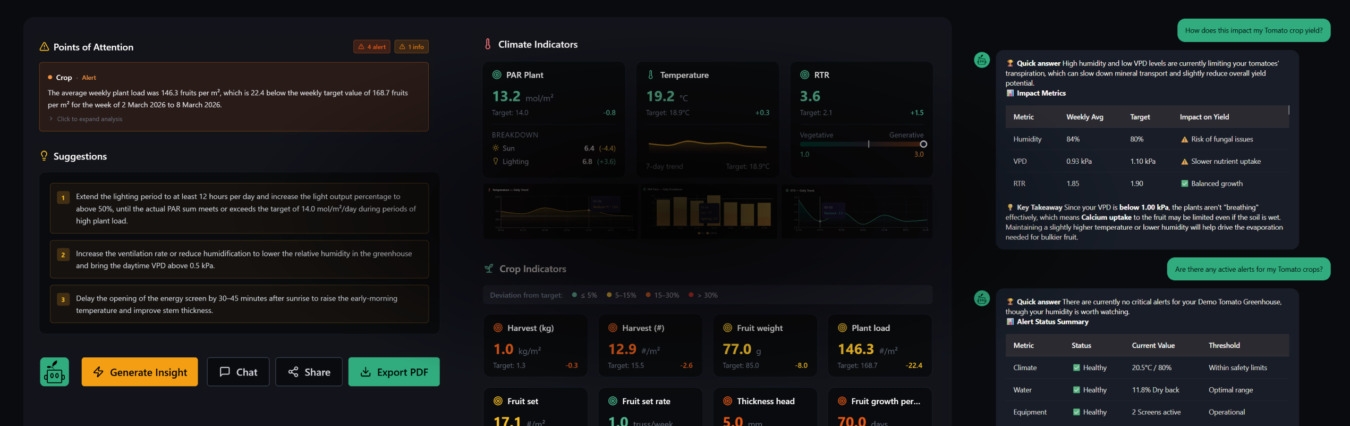1350x426 pixels.
Task: Click the Suggestions lightbulb icon
Action: click(x=44, y=157)
